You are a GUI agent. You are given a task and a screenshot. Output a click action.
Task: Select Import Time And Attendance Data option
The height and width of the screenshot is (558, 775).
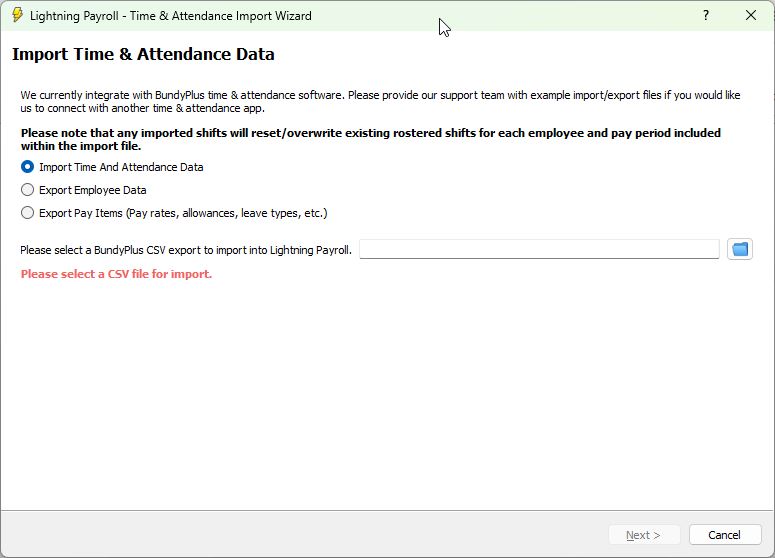pyautogui.click(x=112, y=167)
